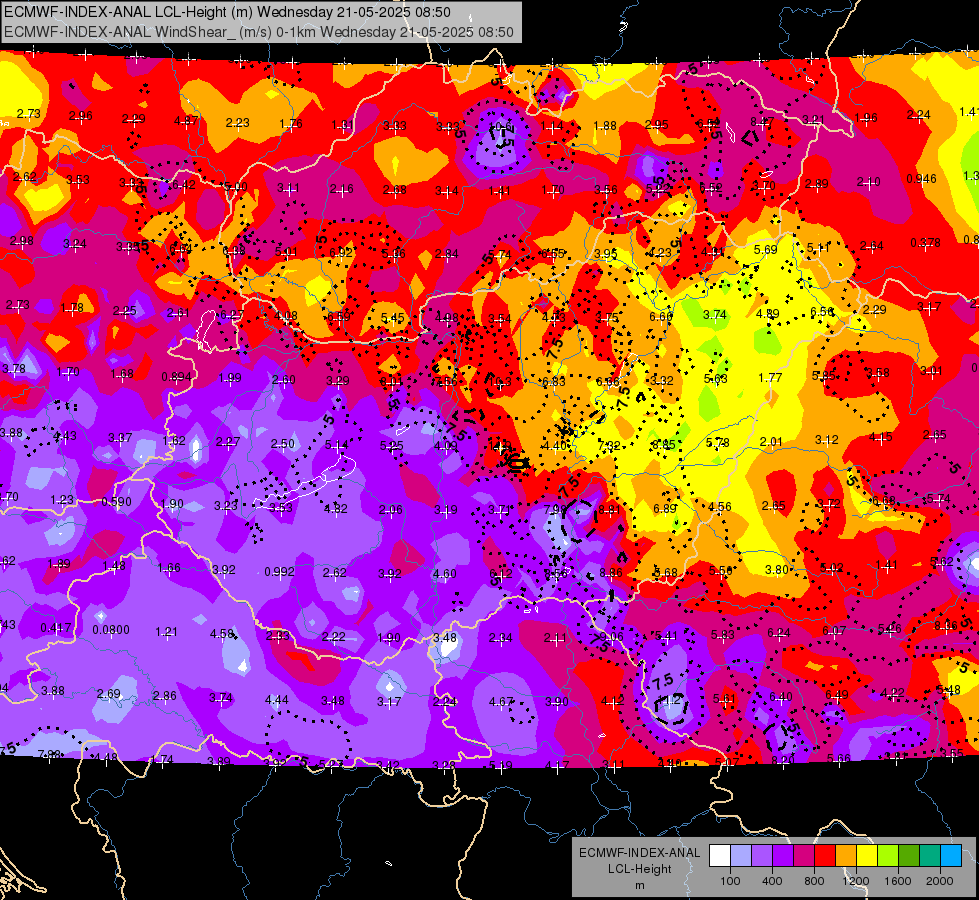This screenshot has width=979, height=900.
Task: Click the wind shear value 8.20
Action: pos(782,760)
